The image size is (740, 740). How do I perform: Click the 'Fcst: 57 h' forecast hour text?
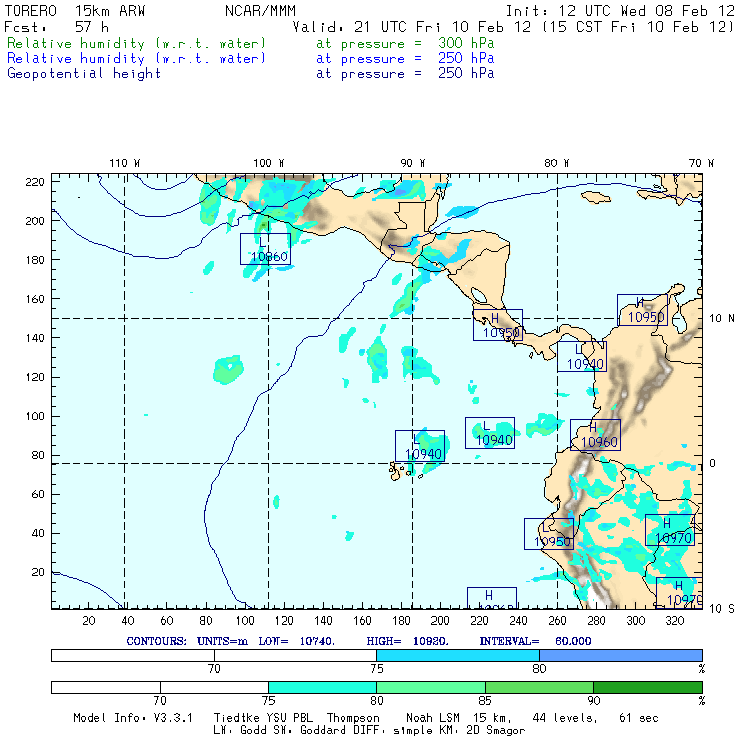[57, 27]
